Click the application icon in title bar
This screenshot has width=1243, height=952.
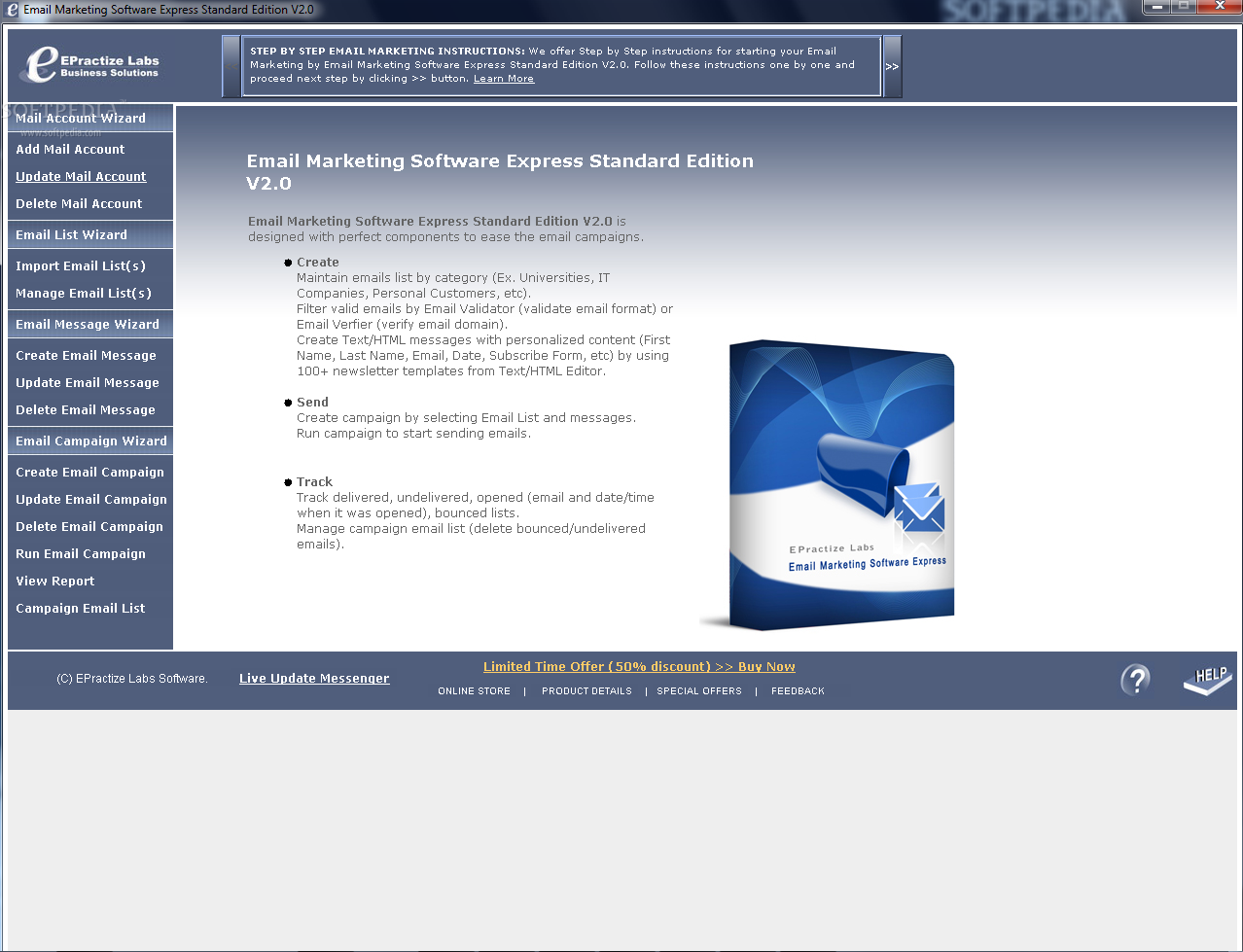coord(12,9)
